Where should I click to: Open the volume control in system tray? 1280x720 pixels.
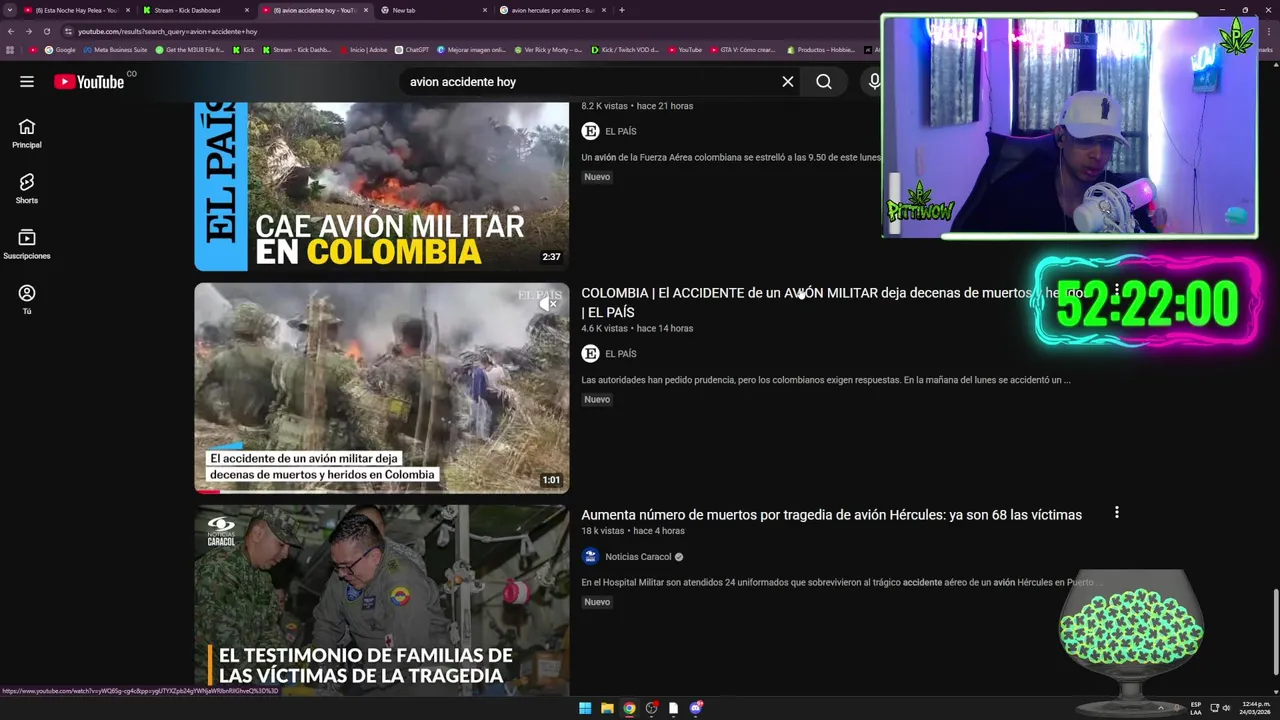coord(1226,708)
